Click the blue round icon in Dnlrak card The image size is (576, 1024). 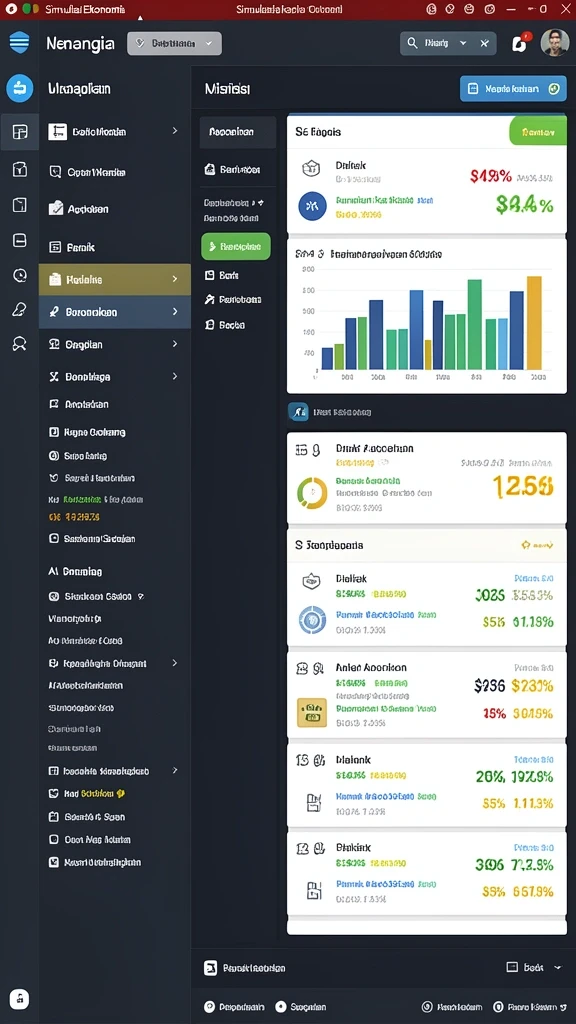[312, 206]
